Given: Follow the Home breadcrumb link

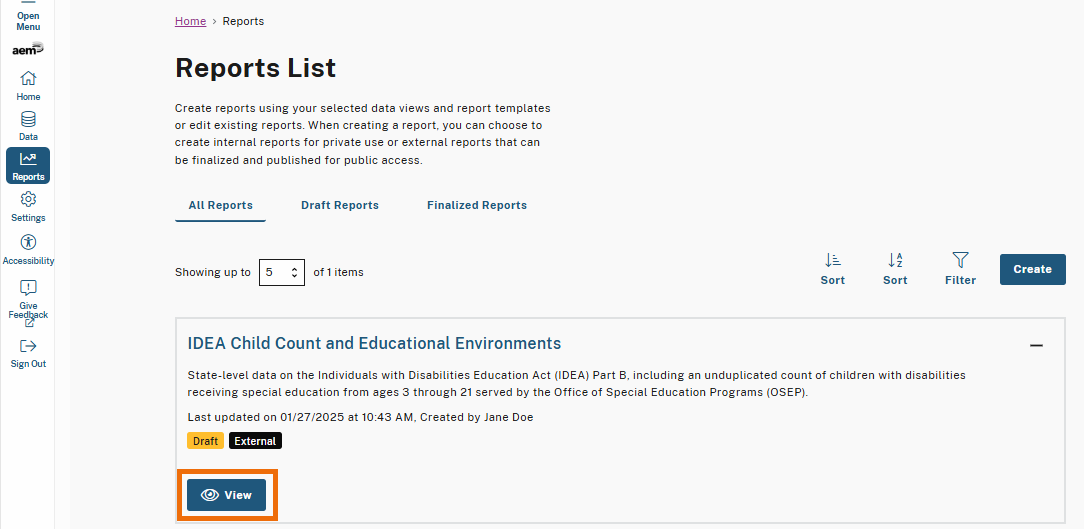Looking at the screenshot, I should 190,21.
